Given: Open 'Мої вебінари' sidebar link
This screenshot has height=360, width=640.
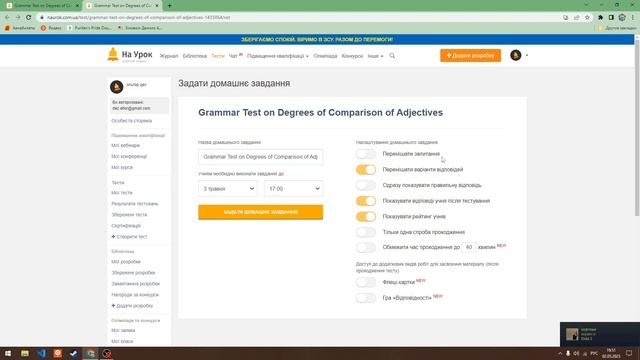Looking at the screenshot, I should click(125, 145).
